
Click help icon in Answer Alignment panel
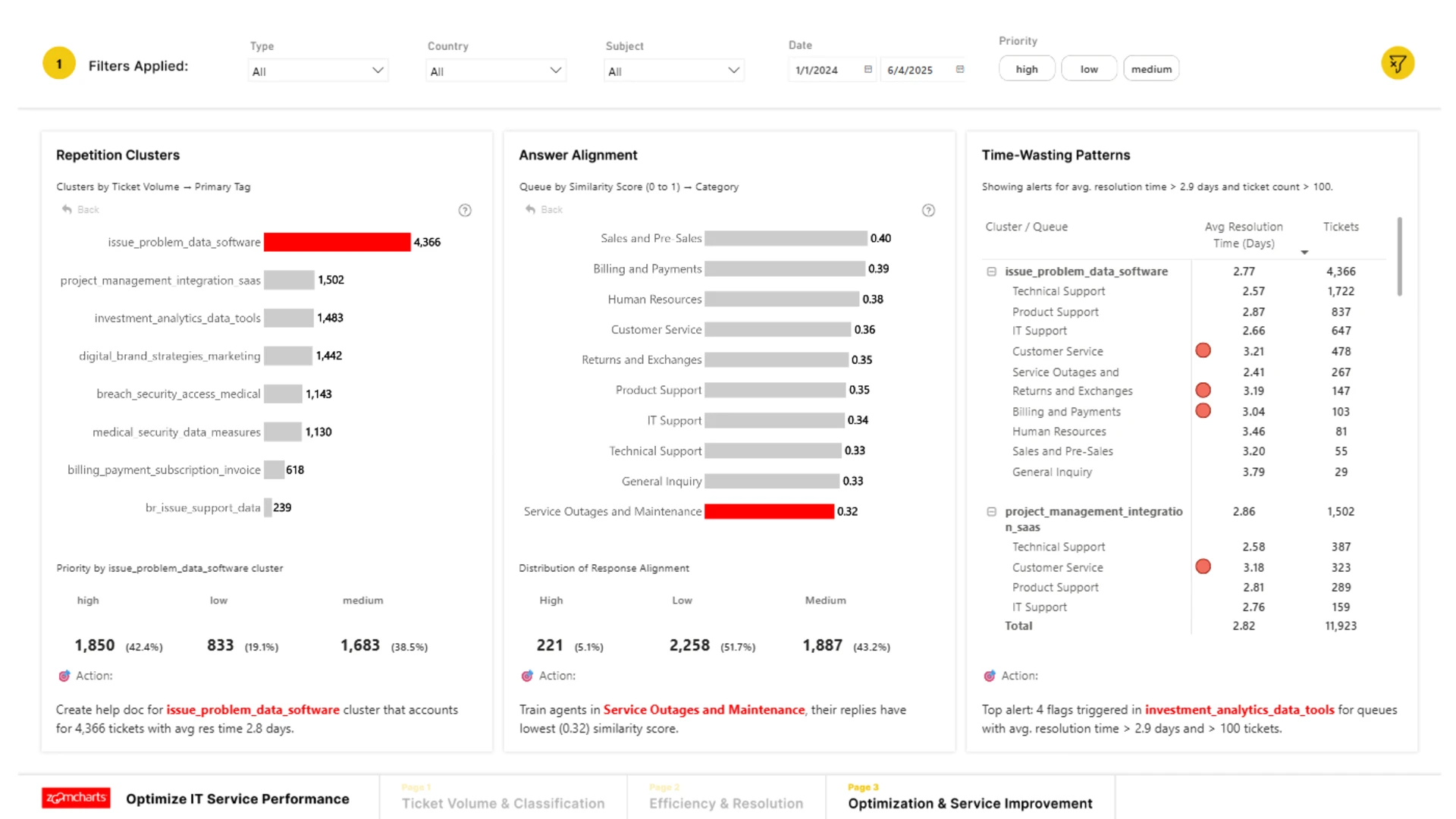928,211
